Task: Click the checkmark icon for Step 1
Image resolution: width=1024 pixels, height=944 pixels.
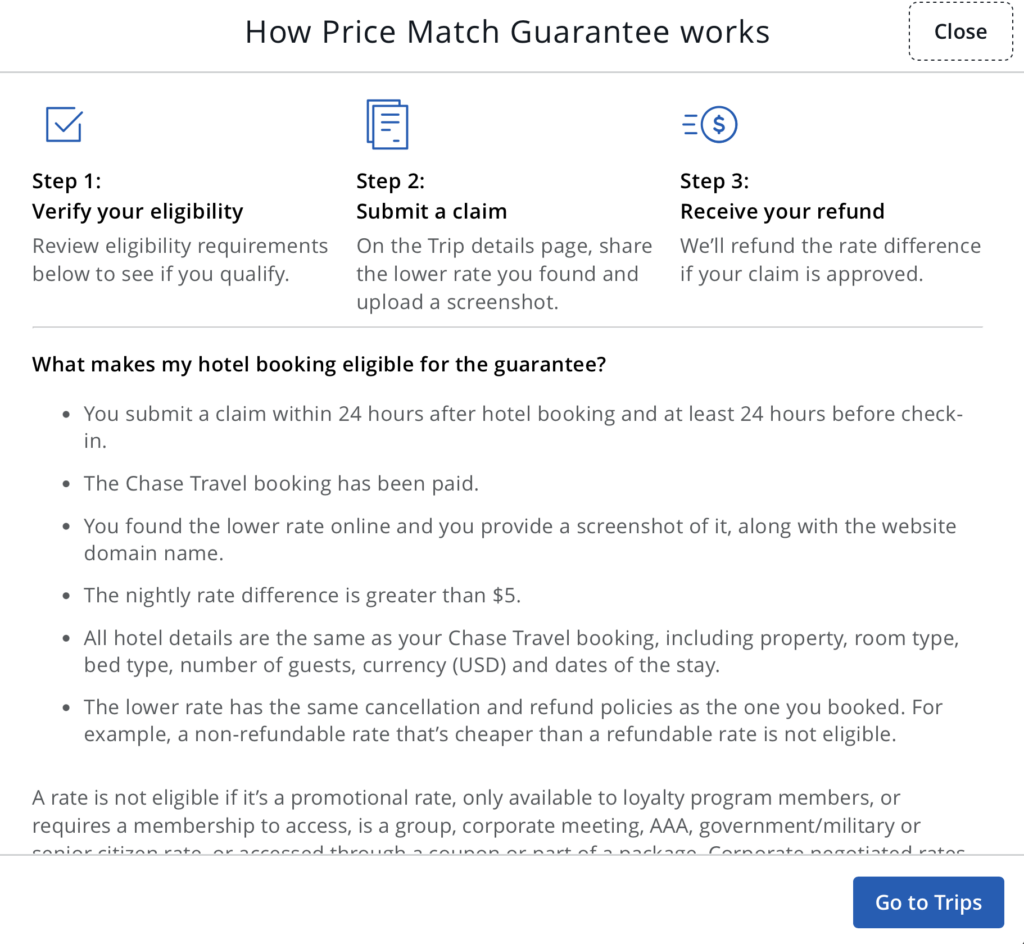Action: (64, 124)
